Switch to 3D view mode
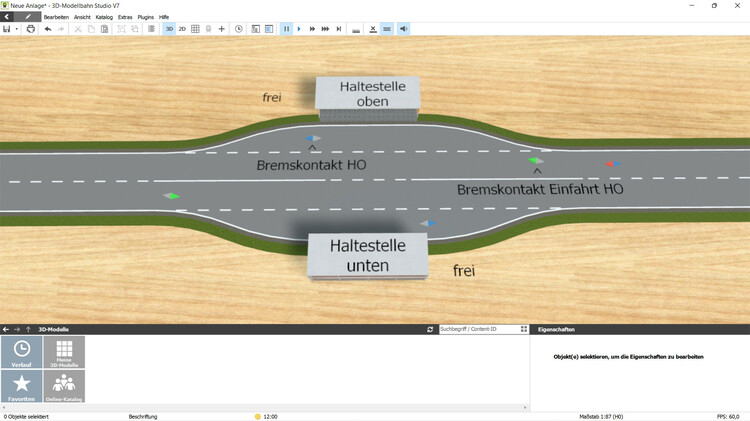 (169, 29)
